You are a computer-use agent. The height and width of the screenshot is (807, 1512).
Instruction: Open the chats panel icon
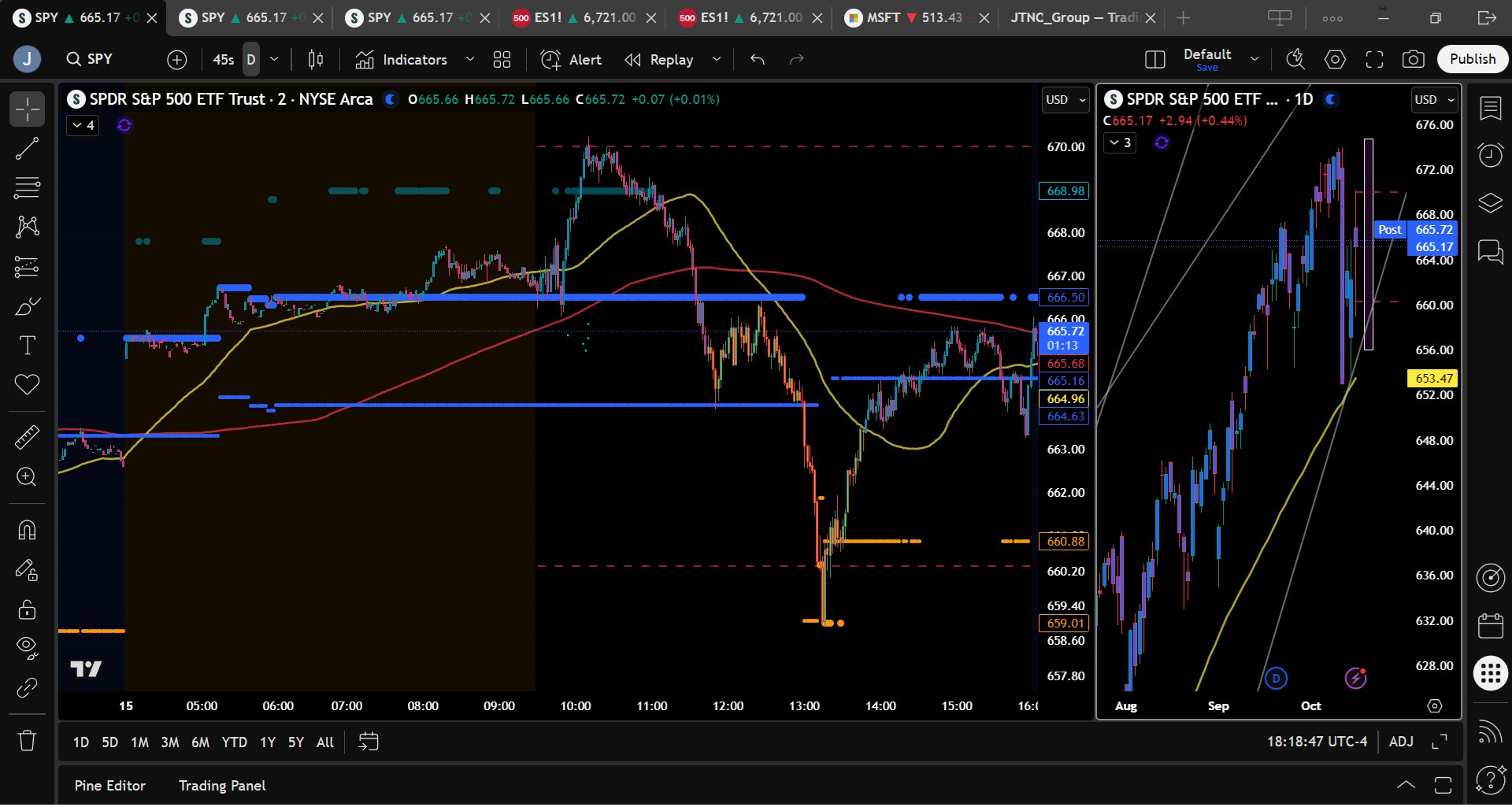tap(1490, 252)
